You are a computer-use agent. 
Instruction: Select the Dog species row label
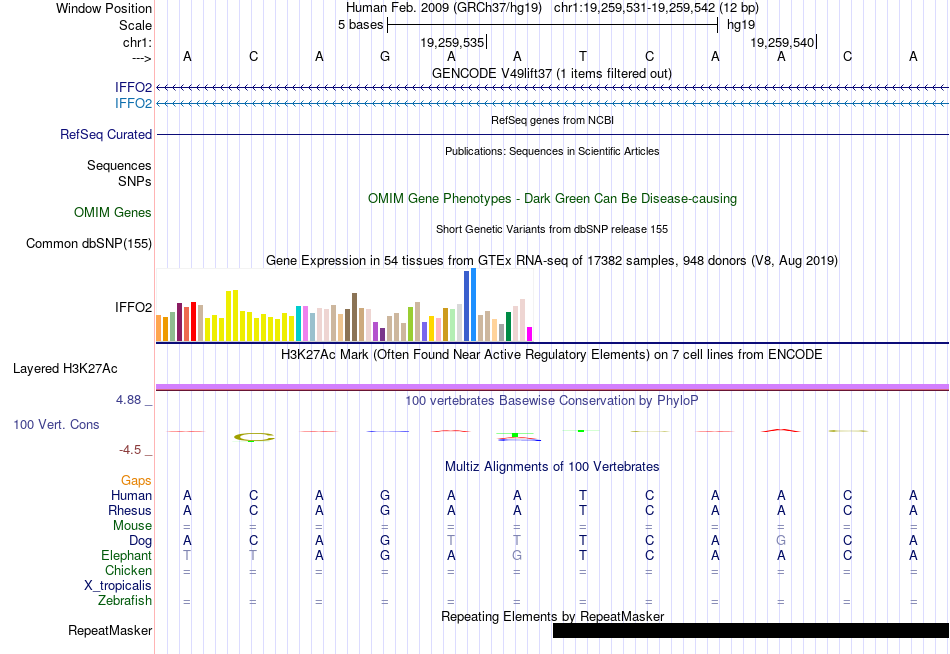coord(140,541)
